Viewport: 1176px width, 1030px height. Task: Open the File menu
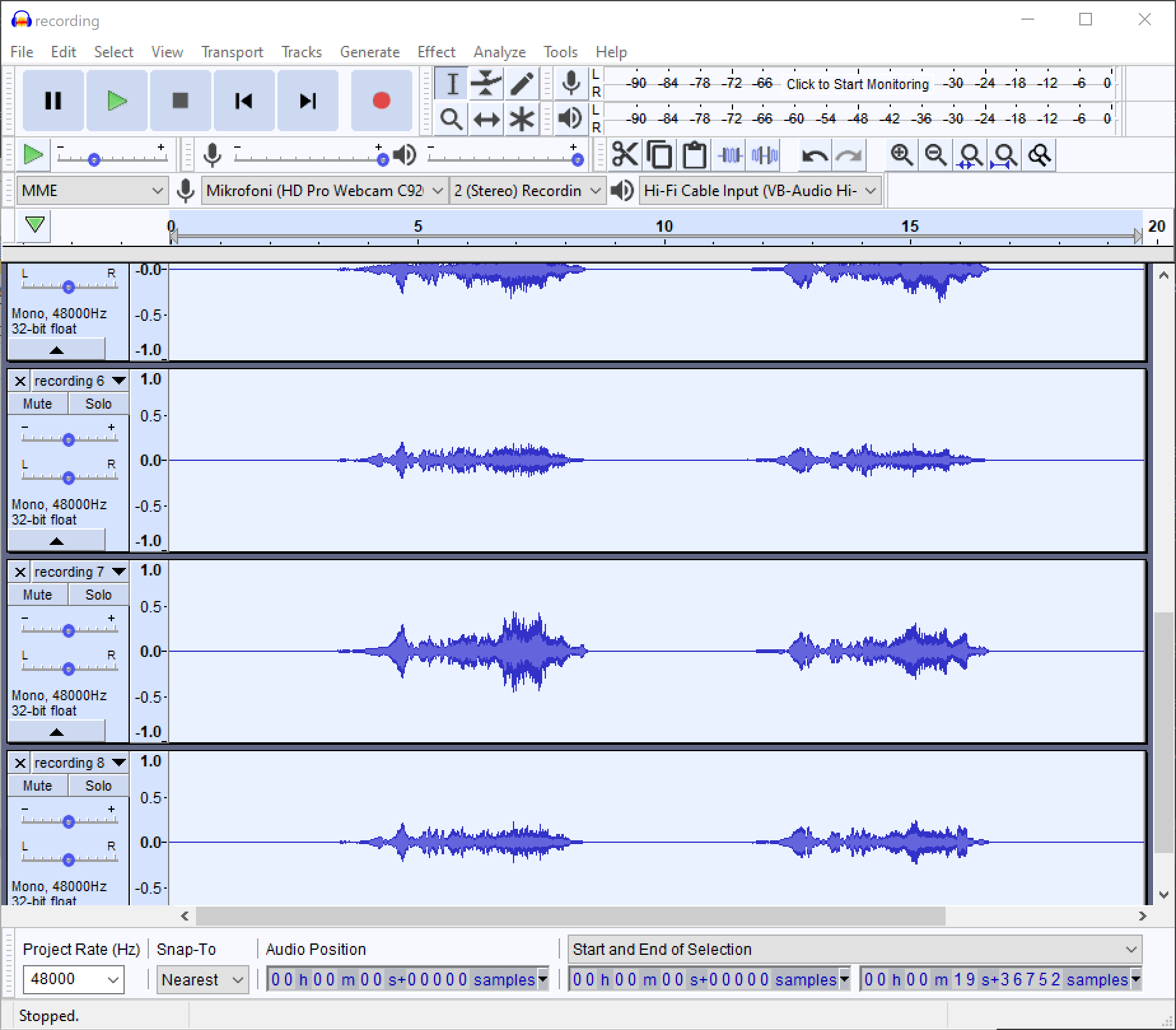[x=22, y=52]
